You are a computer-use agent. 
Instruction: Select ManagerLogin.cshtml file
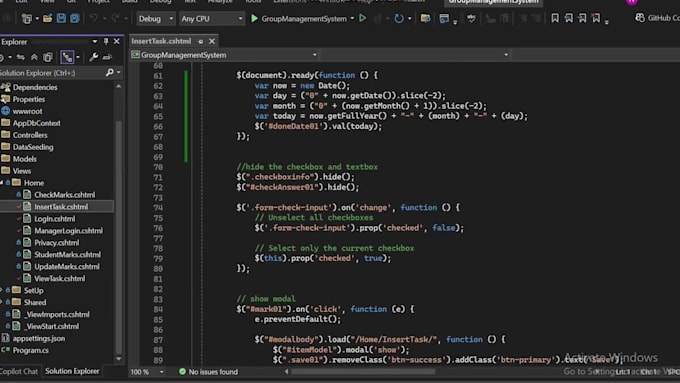pyautogui.click(x=69, y=231)
